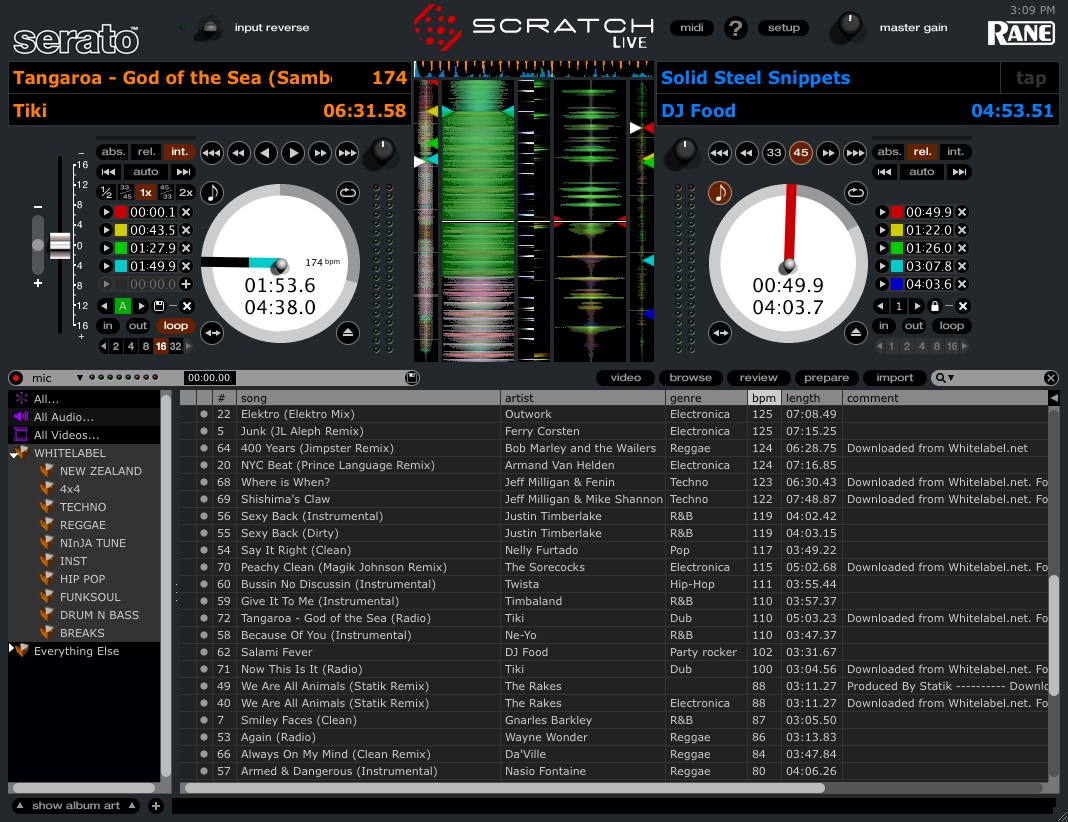Save recording with disk icon
The image size is (1068, 822).
coord(411,378)
